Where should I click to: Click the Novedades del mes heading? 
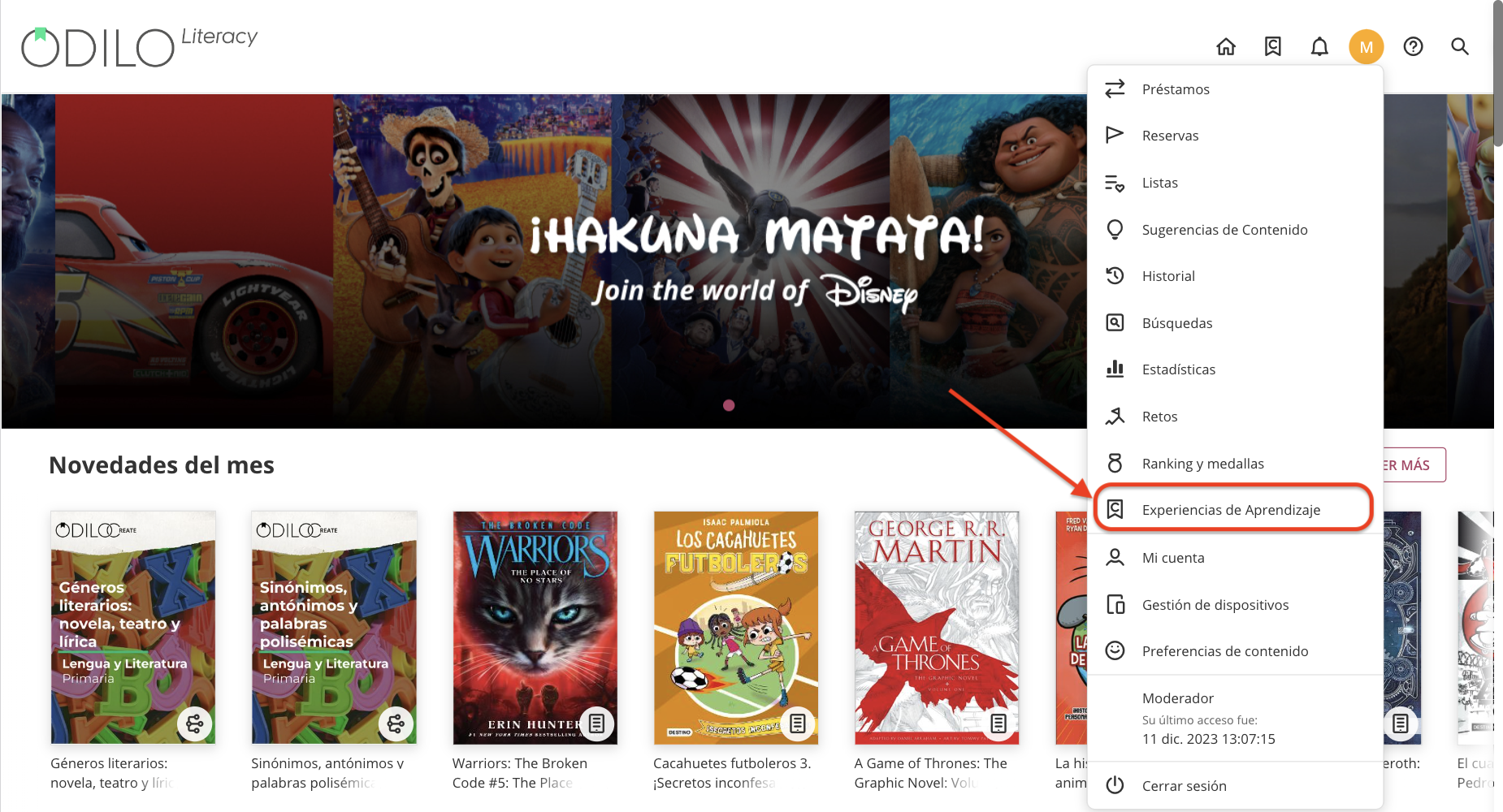162,465
